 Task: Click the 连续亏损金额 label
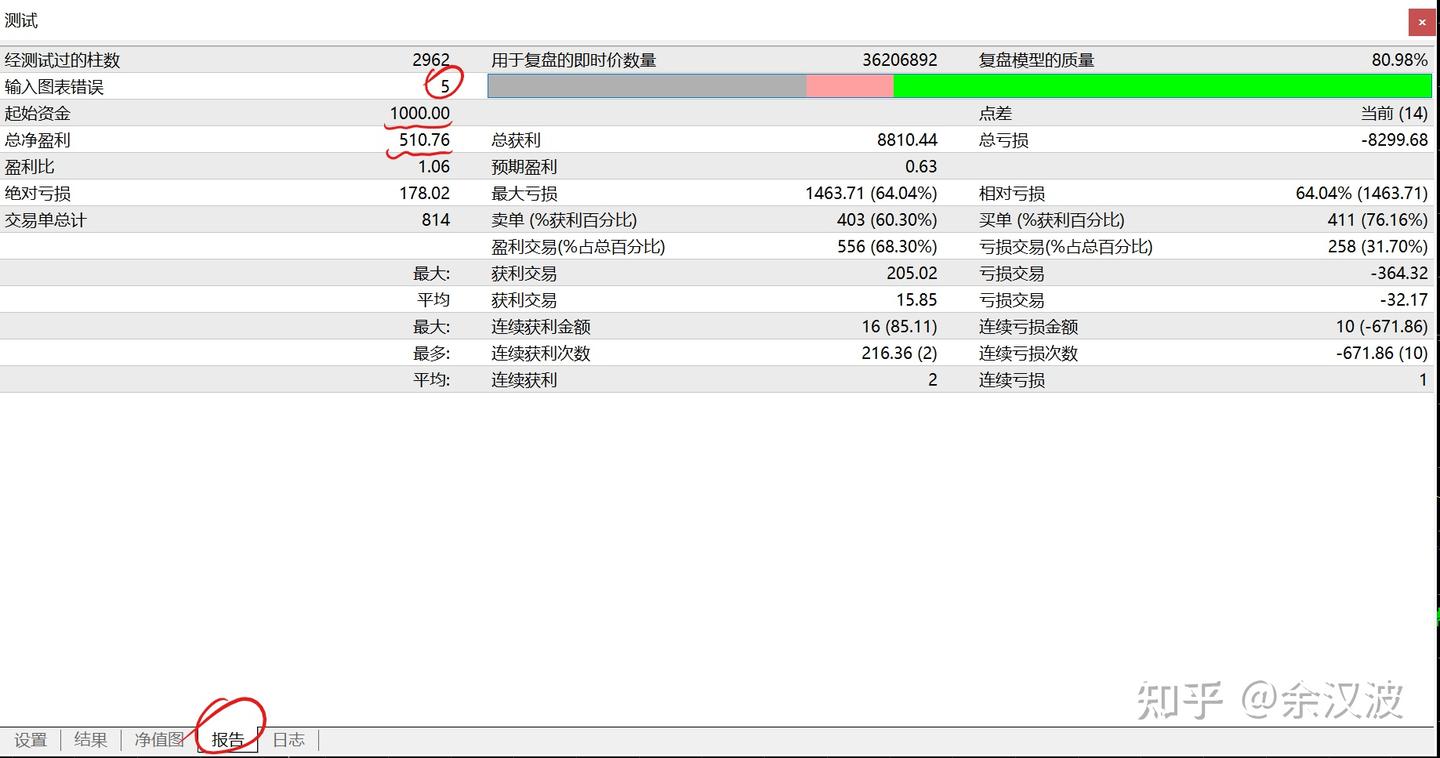coord(1028,327)
